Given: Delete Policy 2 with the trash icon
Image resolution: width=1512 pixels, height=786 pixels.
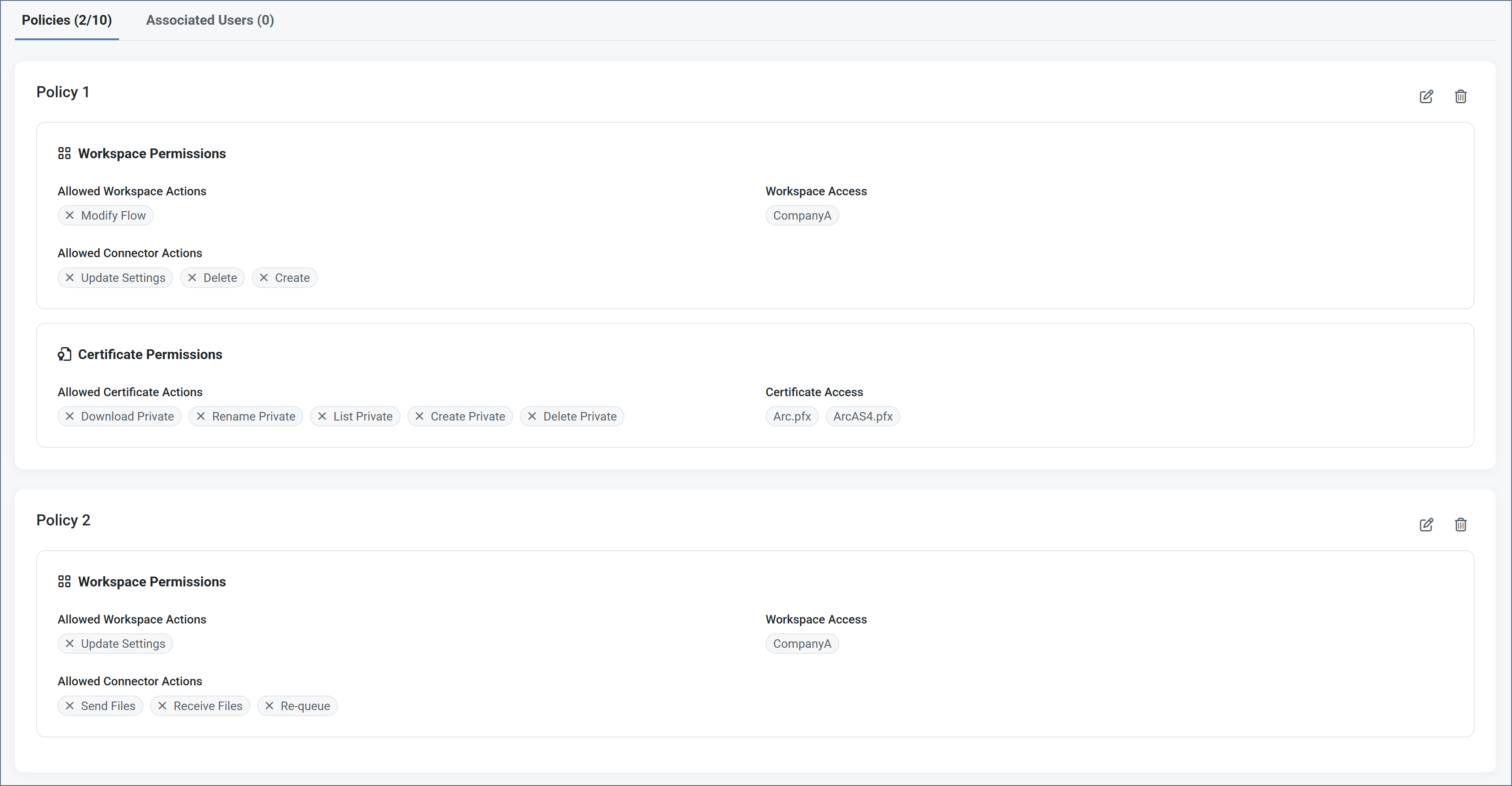Looking at the screenshot, I should (x=1461, y=524).
